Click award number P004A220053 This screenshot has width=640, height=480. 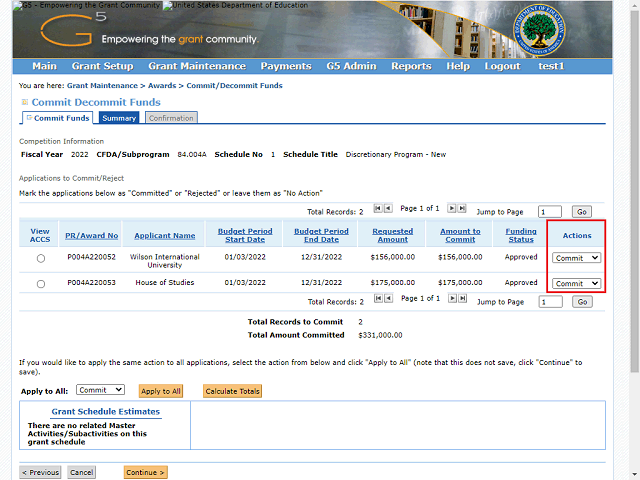91,282
